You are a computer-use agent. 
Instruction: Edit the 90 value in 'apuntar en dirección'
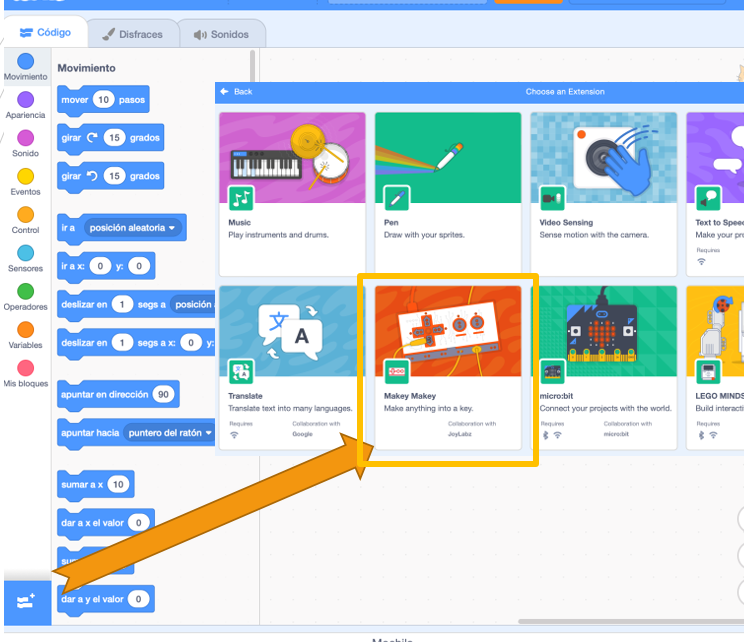pos(163,394)
